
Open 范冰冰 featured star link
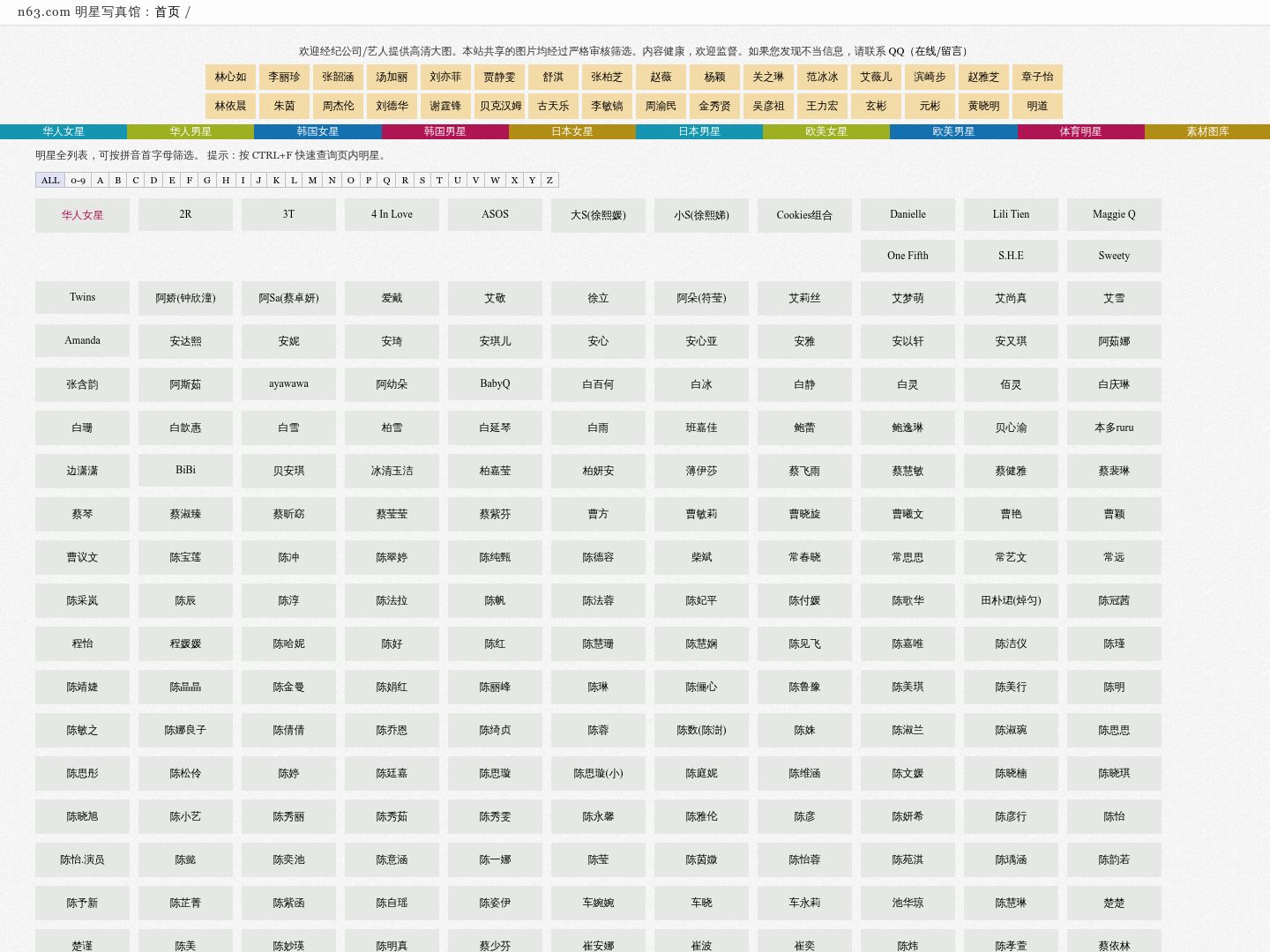tap(822, 77)
